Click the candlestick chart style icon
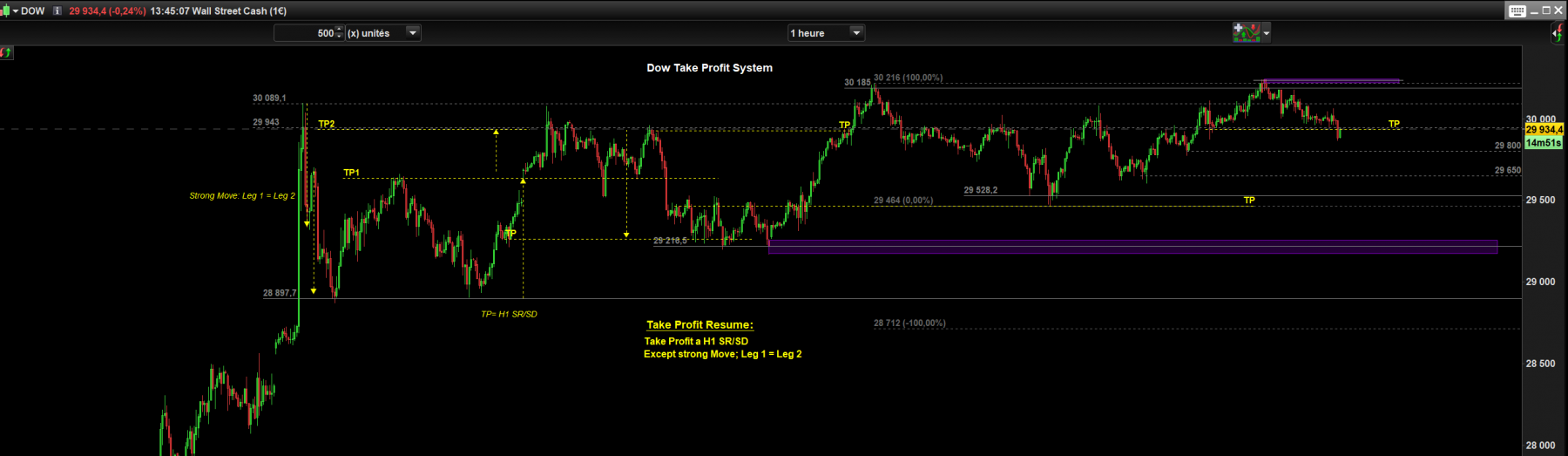The height and width of the screenshot is (456, 1568). click(5, 10)
